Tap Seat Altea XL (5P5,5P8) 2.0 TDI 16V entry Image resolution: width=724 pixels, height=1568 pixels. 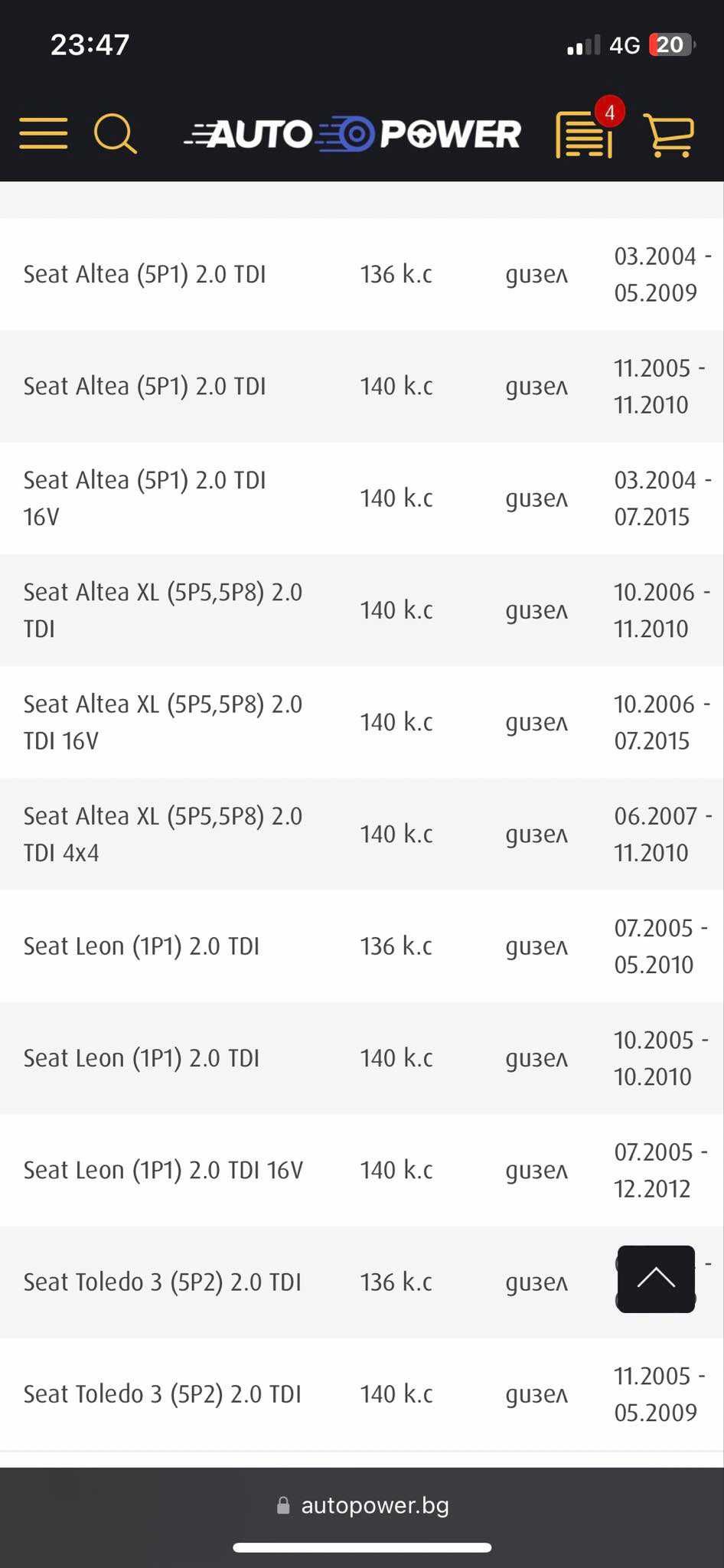[362, 722]
